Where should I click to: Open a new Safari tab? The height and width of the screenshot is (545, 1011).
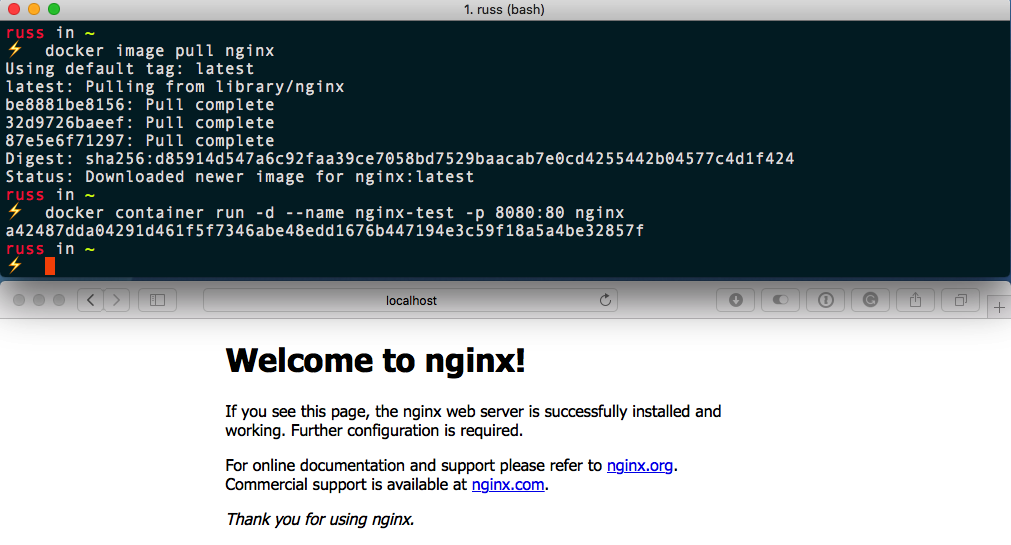click(999, 309)
